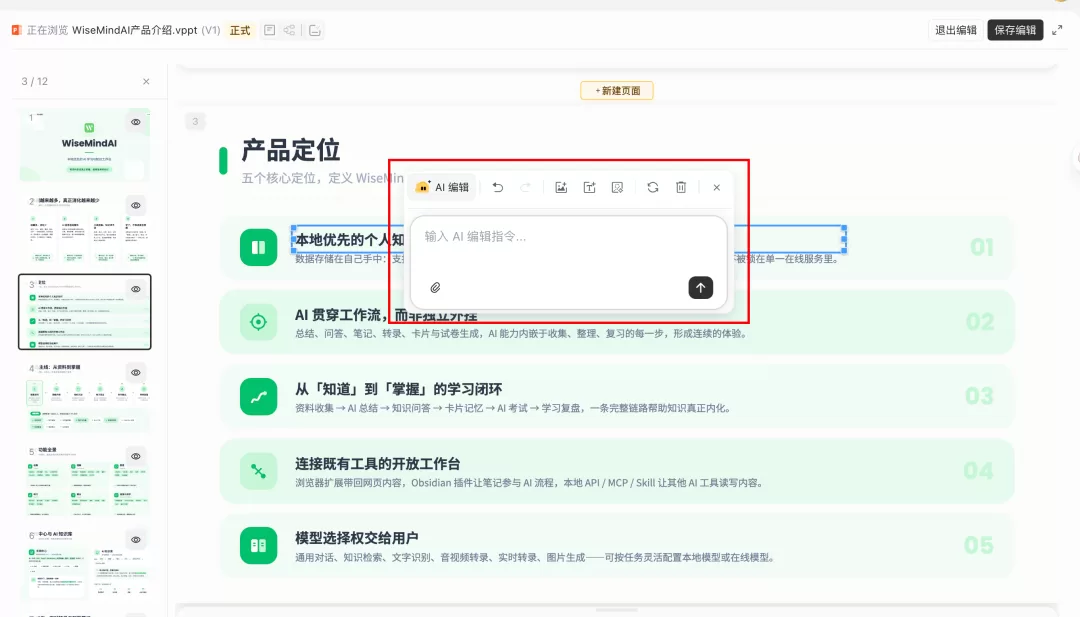
Task: Redo the edit in the AI toolbar
Action: [x=526, y=187]
